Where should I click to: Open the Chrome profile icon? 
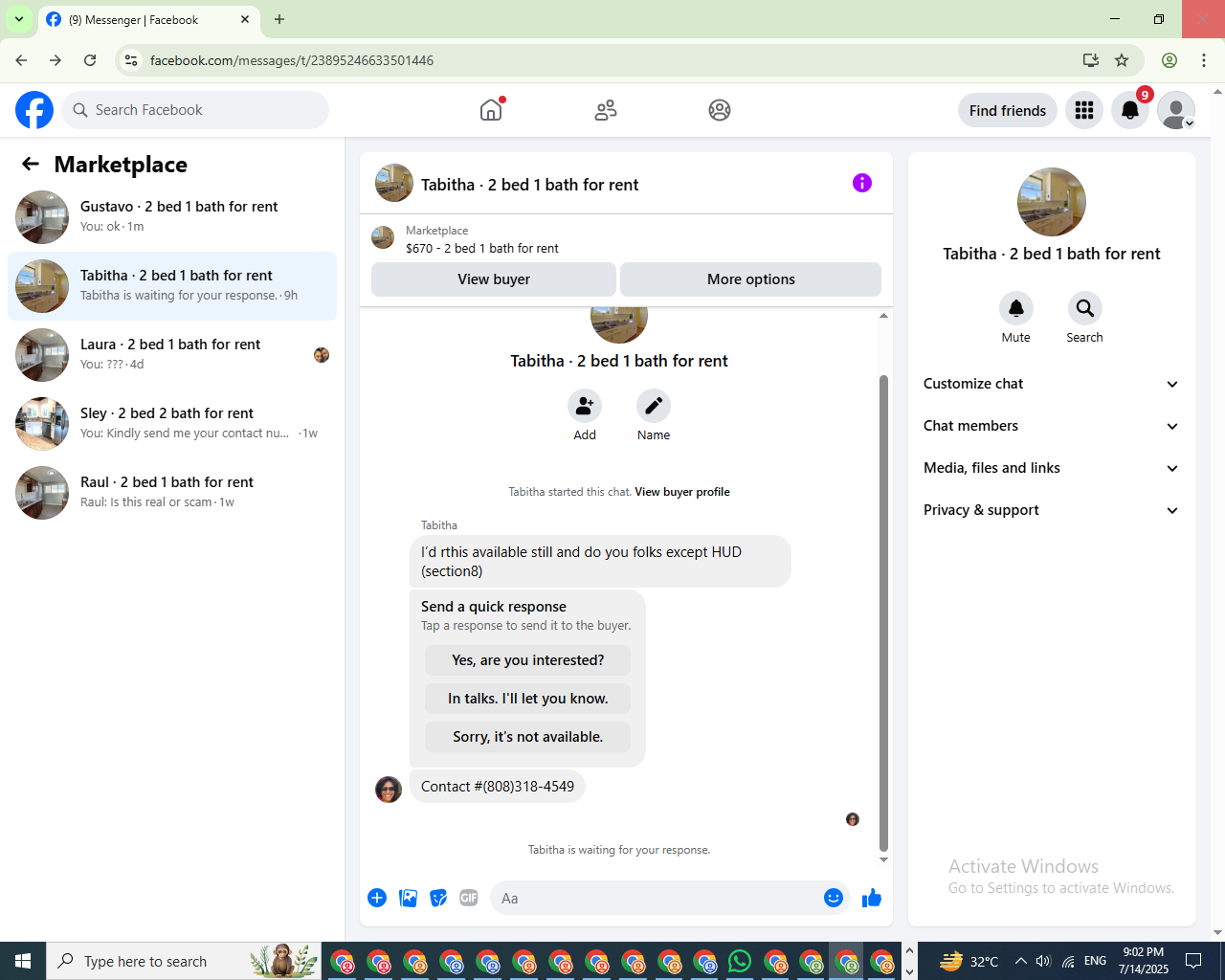coord(1169,60)
